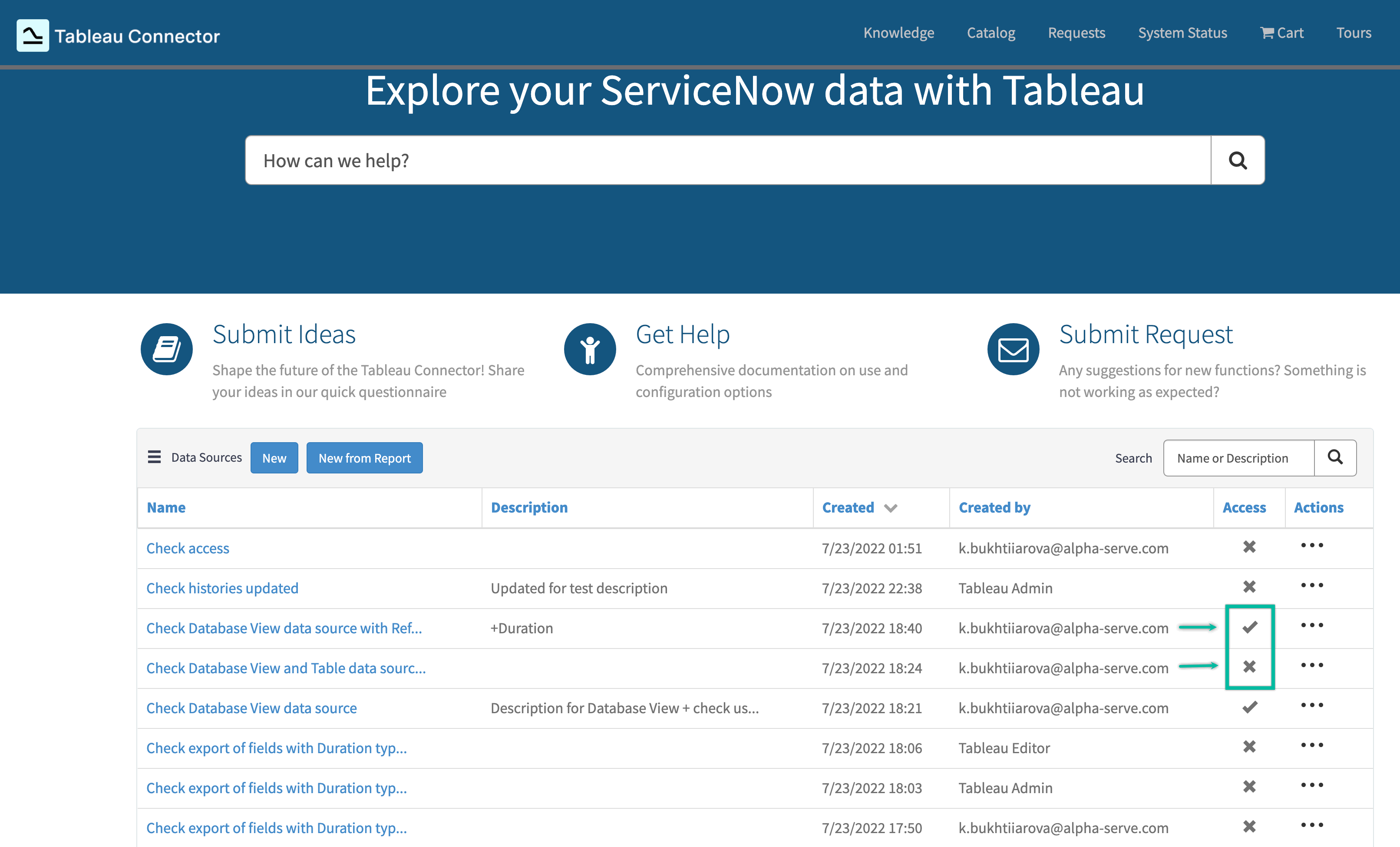The image size is (1400, 847).
Task: Click the search magnifier in the hero banner
Action: [1238, 160]
